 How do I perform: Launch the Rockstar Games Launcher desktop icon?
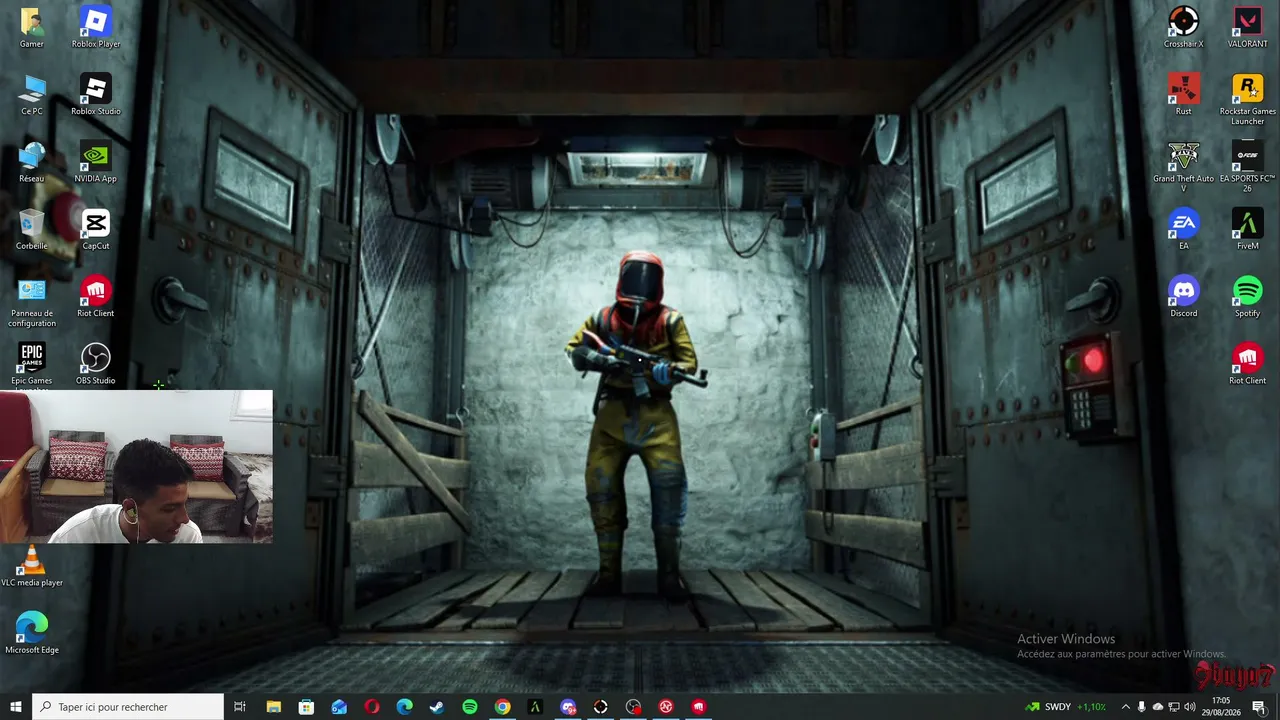[1248, 100]
